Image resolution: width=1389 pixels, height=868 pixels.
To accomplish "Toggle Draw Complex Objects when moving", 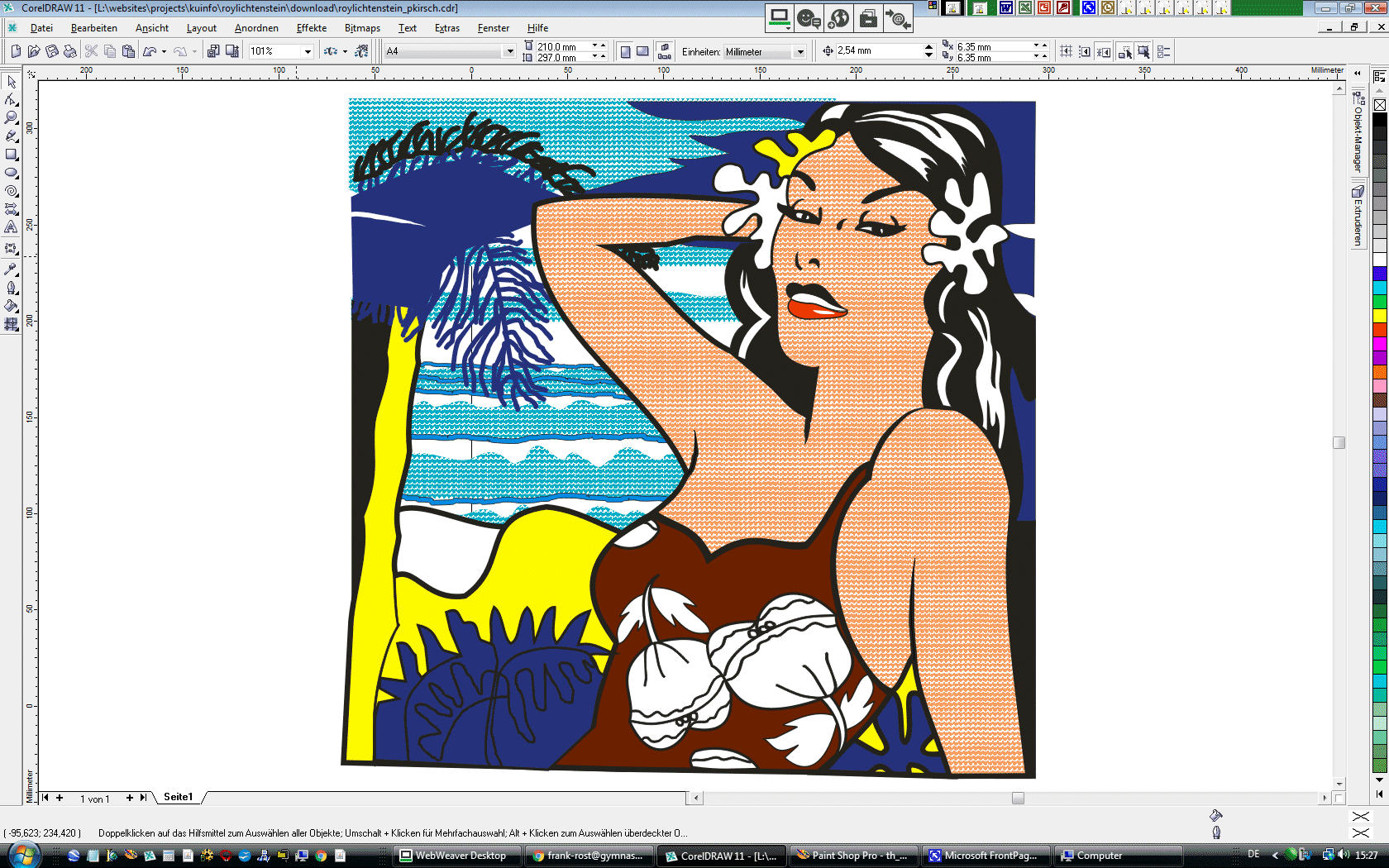I will (1125, 51).
